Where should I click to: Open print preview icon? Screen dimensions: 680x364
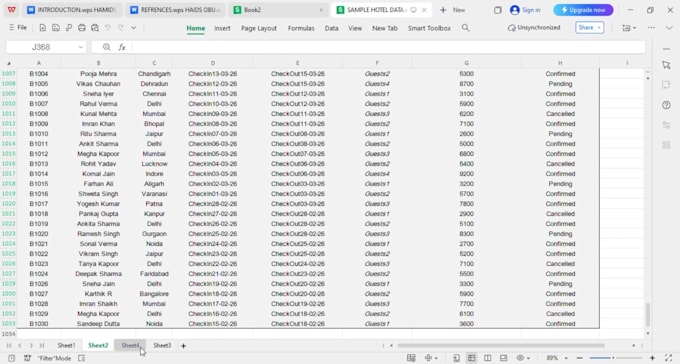coord(95,28)
